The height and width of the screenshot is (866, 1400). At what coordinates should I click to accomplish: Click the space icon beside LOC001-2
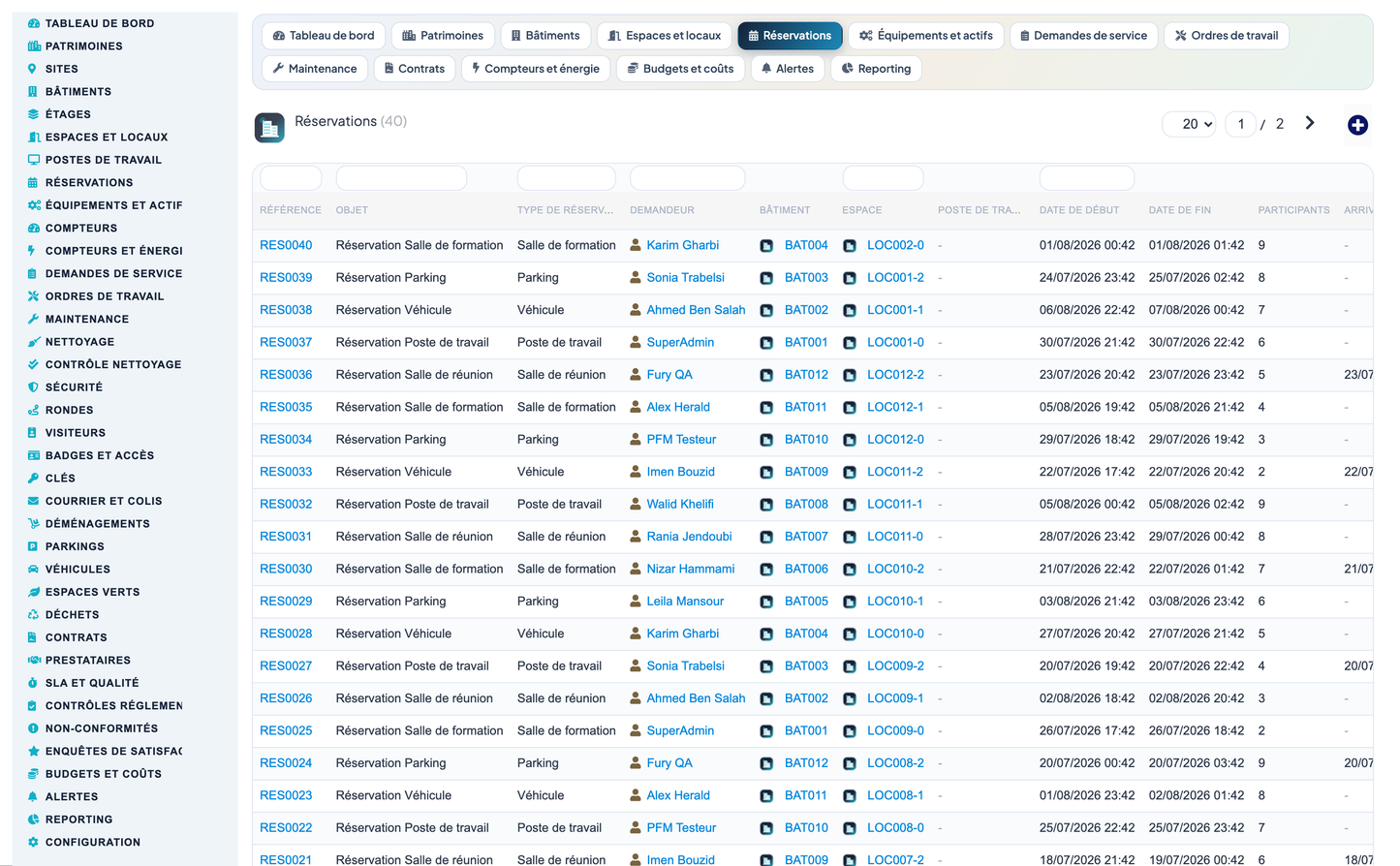click(850, 278)
